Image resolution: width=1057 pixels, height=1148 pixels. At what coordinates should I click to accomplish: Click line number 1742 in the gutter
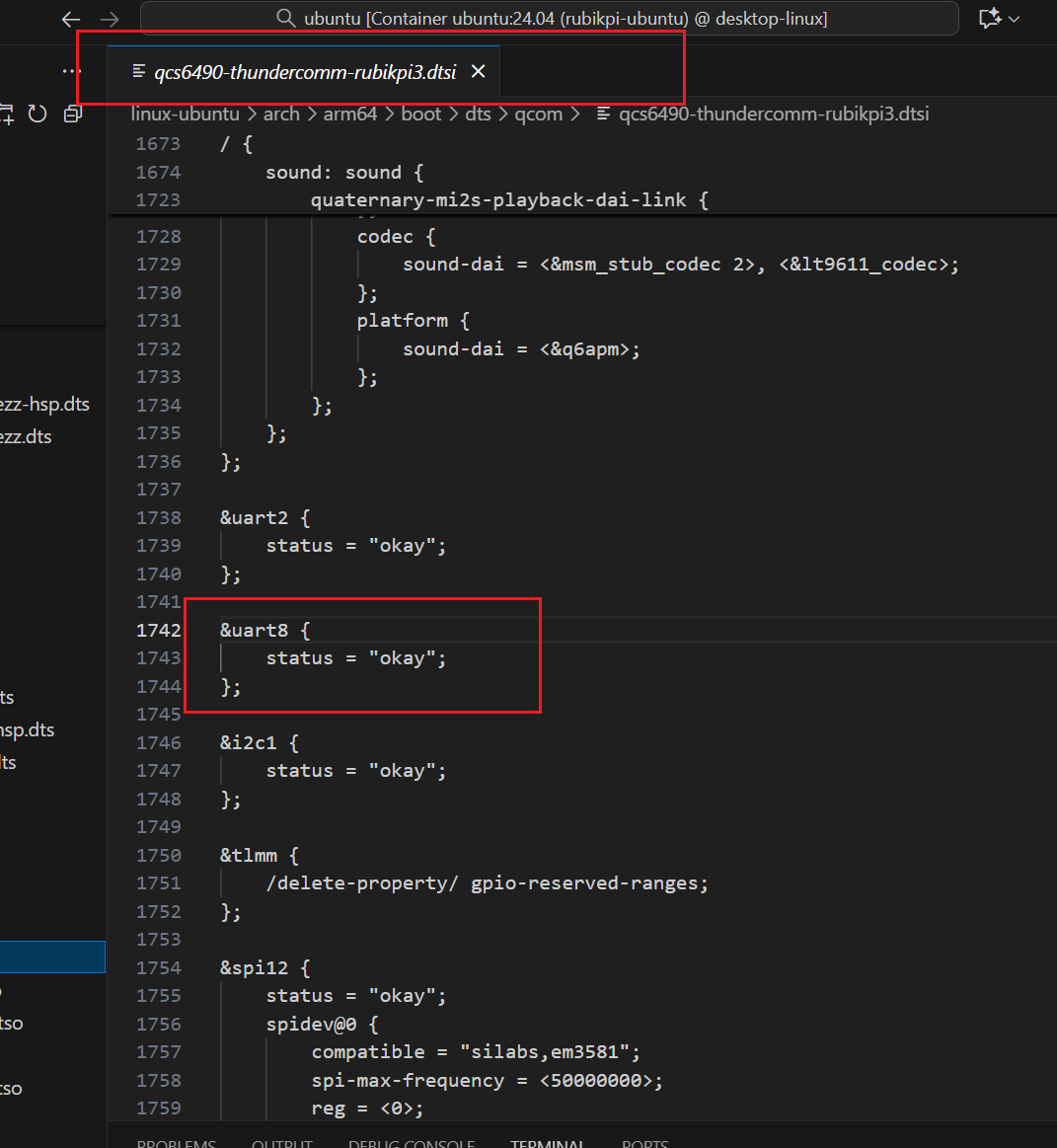pyautogui.click(x=158, y=630)
